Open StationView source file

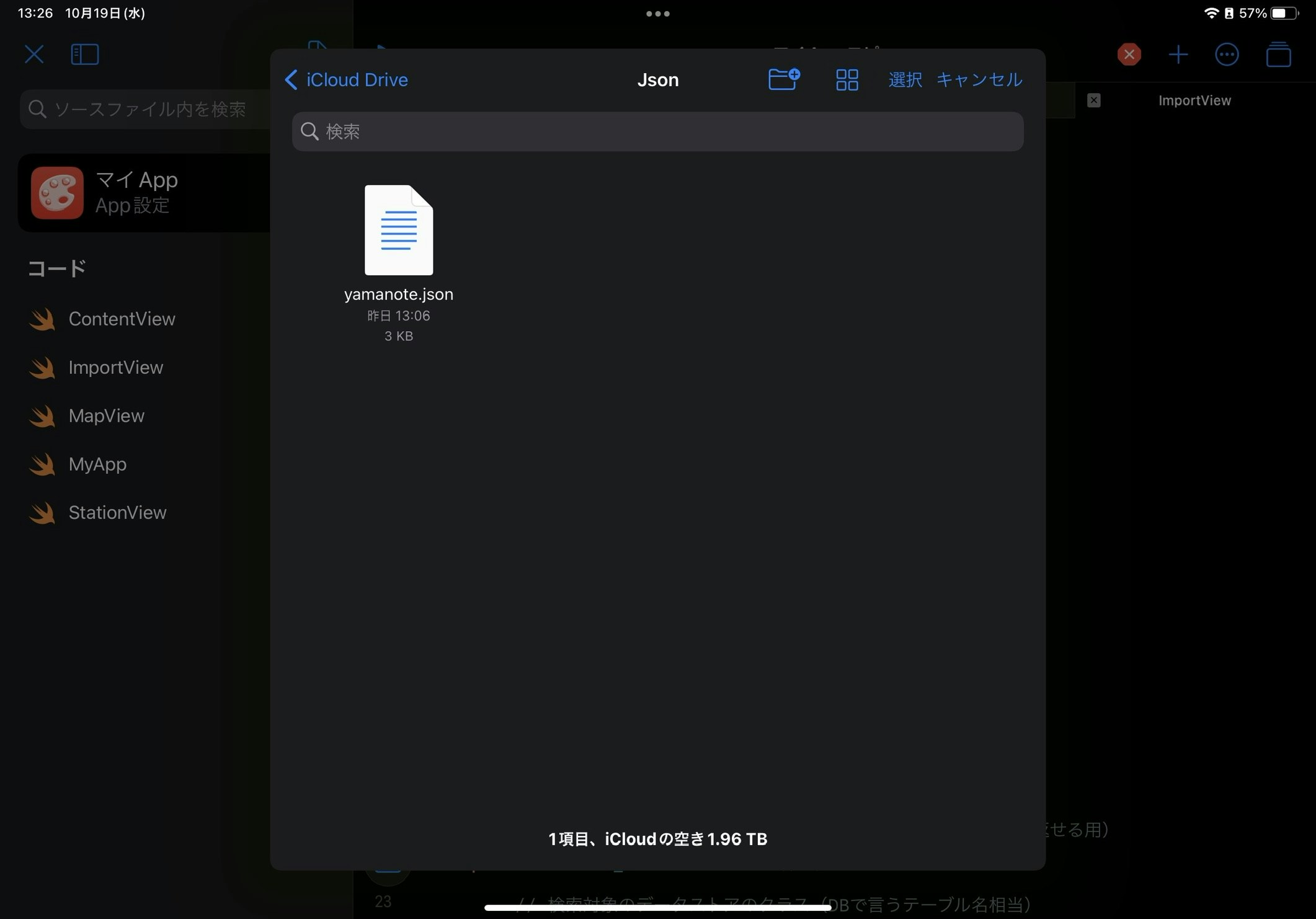117,512
